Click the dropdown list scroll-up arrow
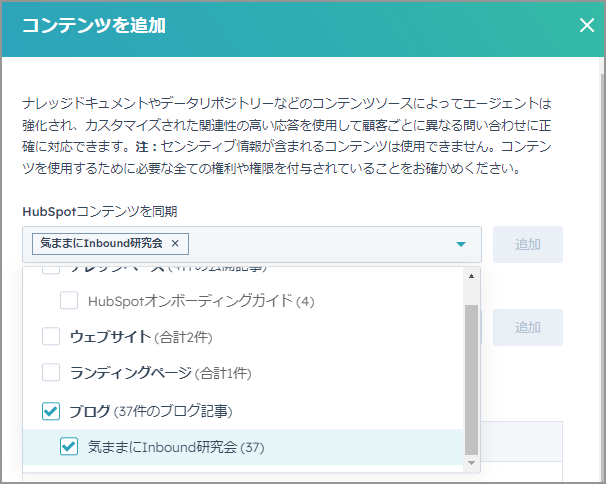The image size is (606, 484). coord(471,276)
